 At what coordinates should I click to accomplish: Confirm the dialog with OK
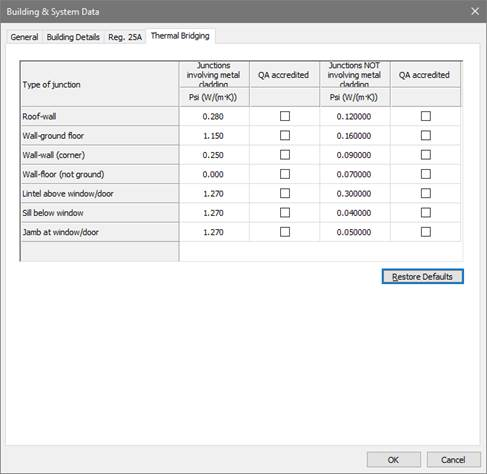point(393,460)
